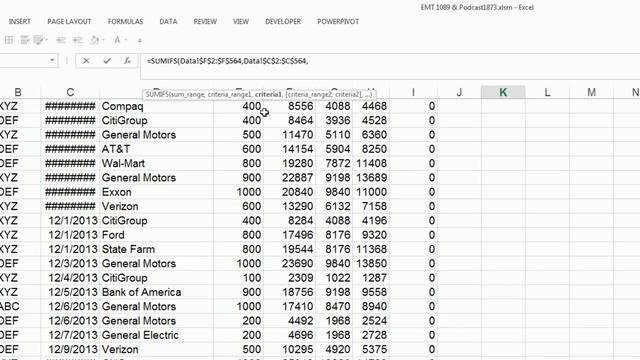Click the 12/3/2013 date cell
The height and width of the screenshot is (360, 640).
click(70, 263)
